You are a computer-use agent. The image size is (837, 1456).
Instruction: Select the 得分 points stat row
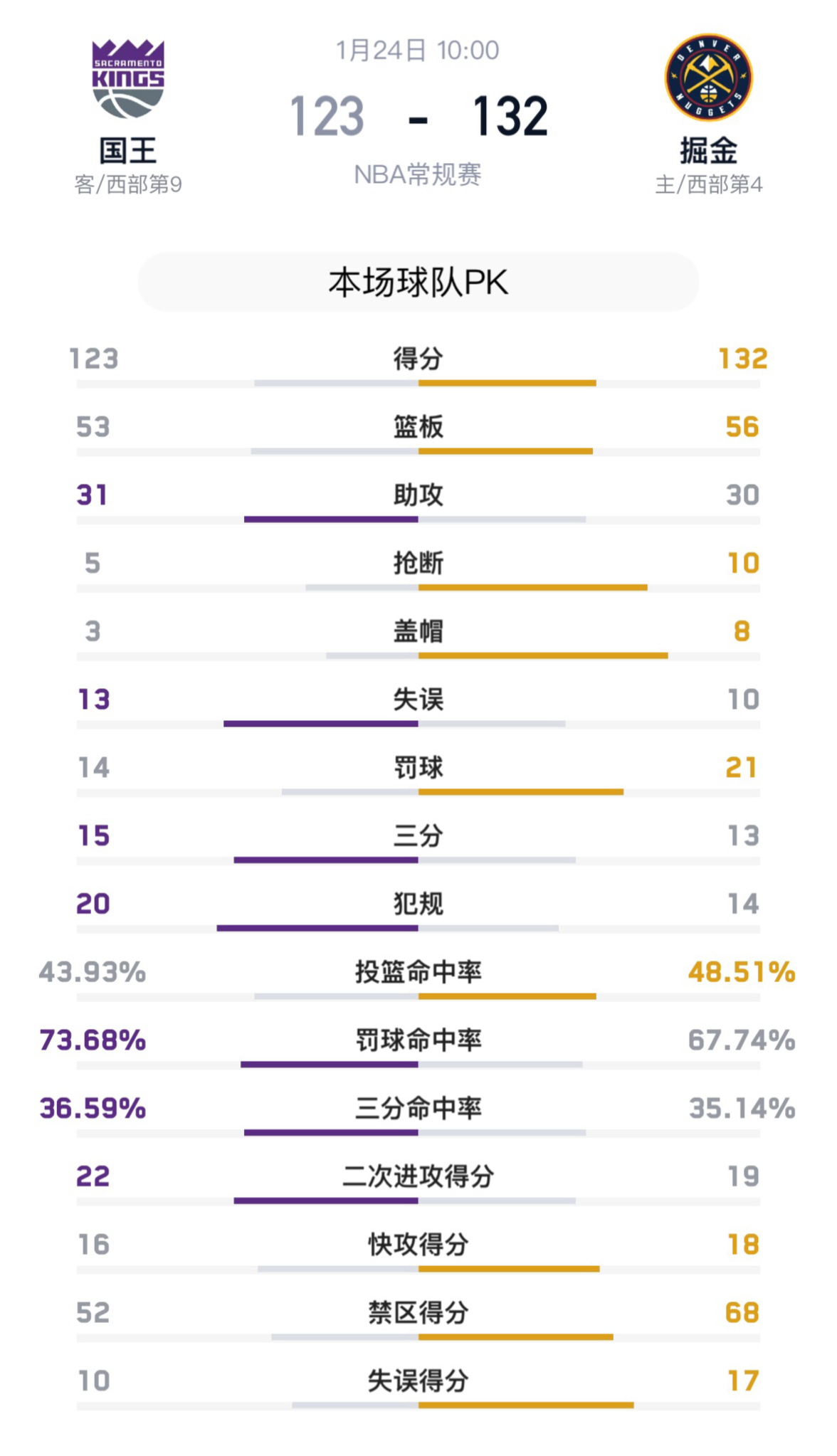(x=418, y=362)
